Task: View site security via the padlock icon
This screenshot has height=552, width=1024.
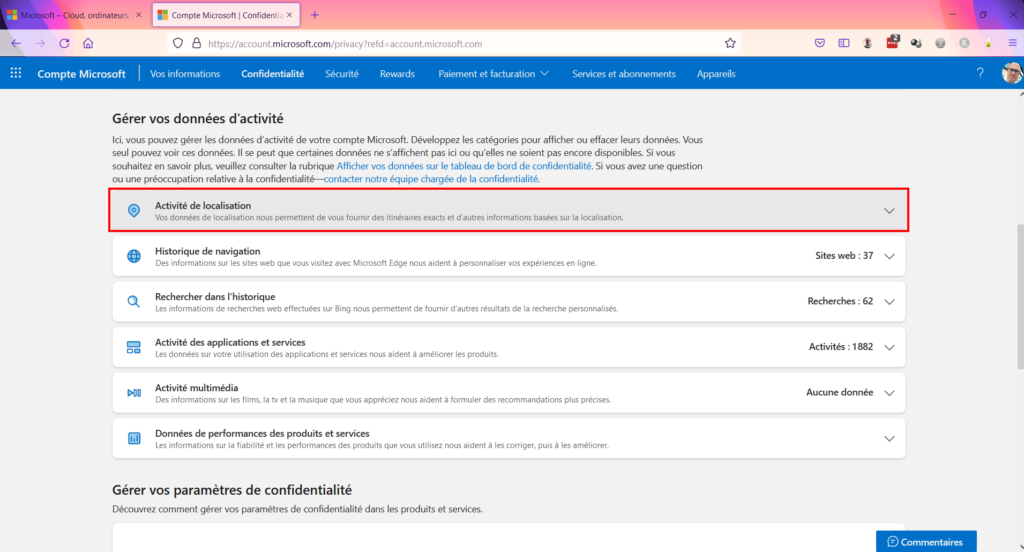Action: [196, 43]
